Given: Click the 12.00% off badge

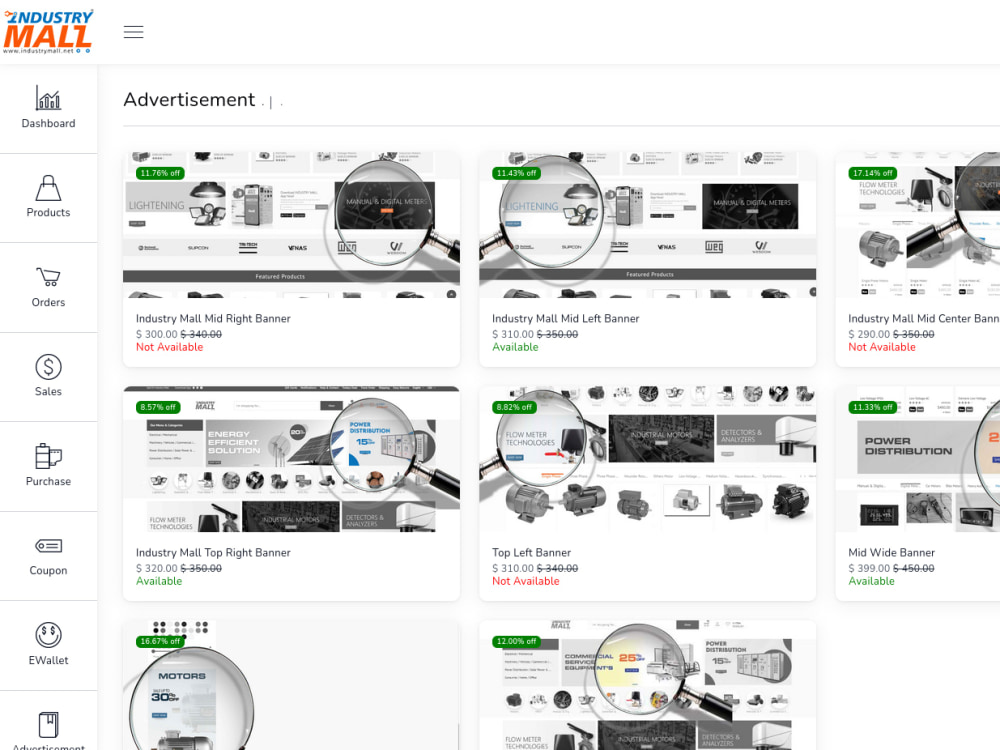Looking at the screenshot, I should [x=517, y=641].
